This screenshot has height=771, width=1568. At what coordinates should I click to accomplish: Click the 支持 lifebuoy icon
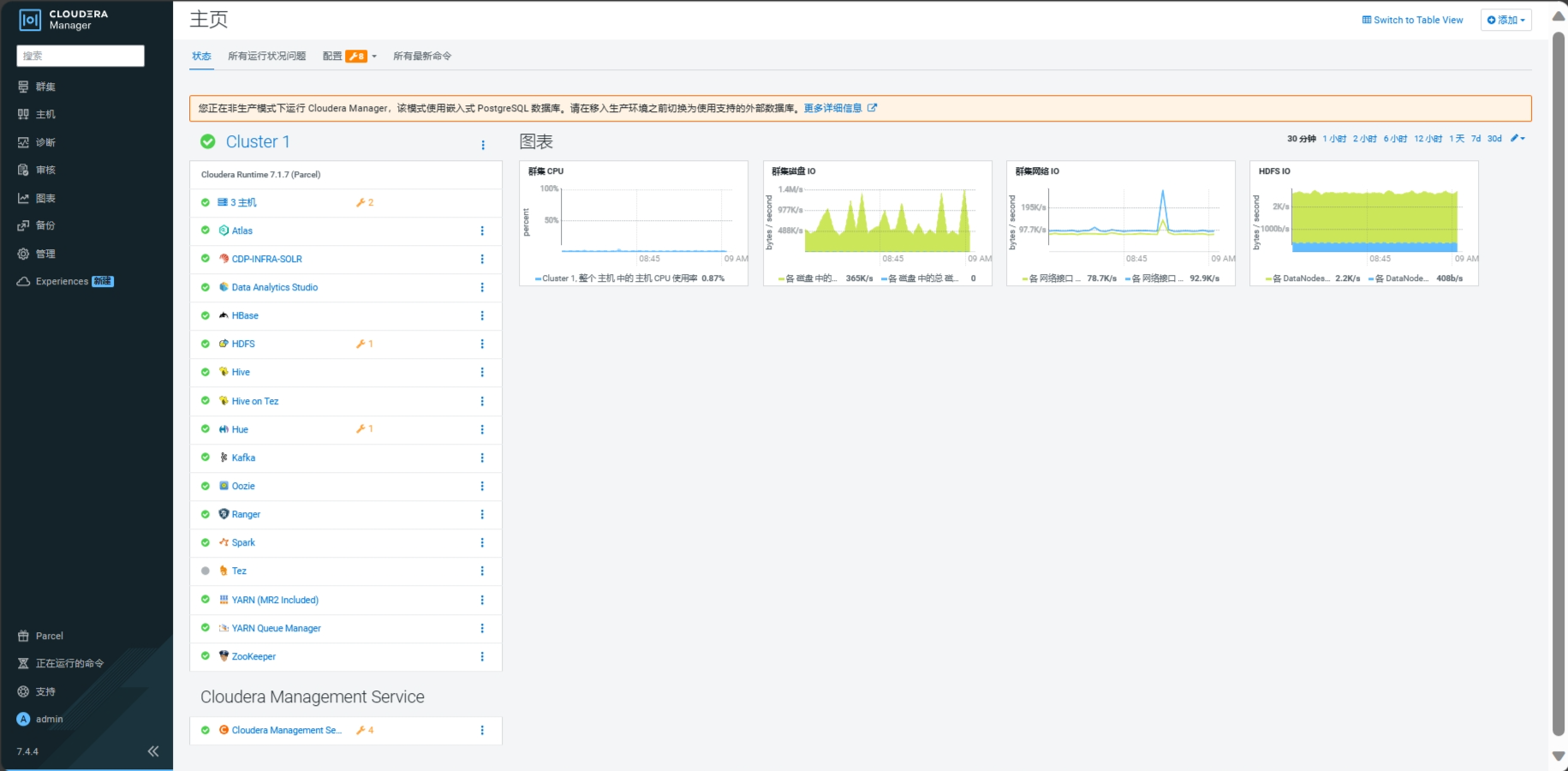pos(23,691)
